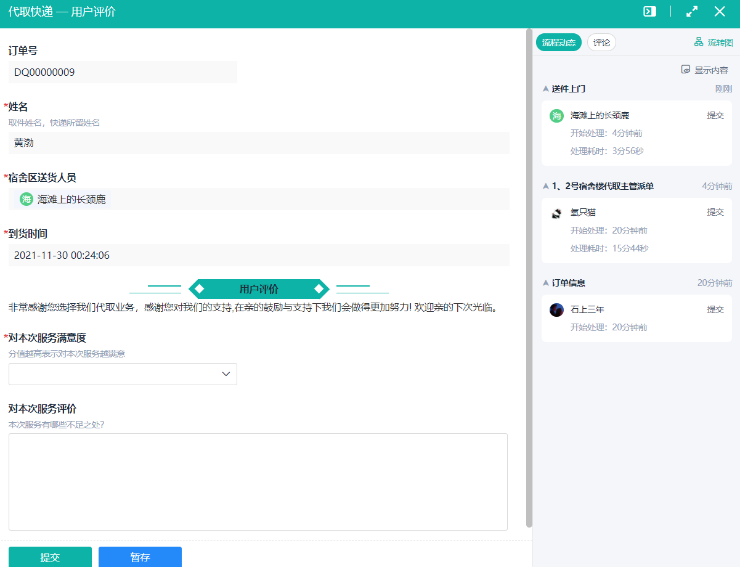Close the 用户评价 dialog
The height and width of the screenshot is (567, 740).
720,12
